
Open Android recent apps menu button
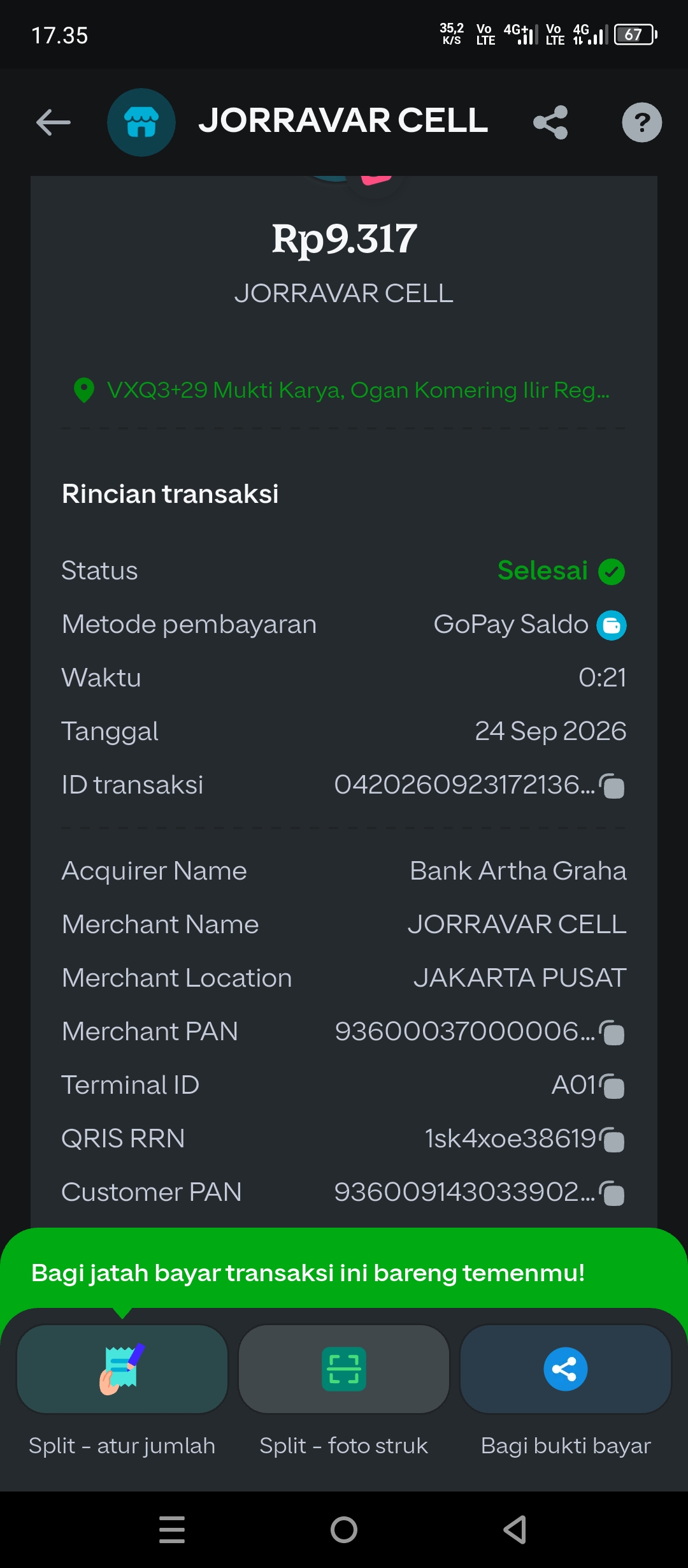[172, 1530]
